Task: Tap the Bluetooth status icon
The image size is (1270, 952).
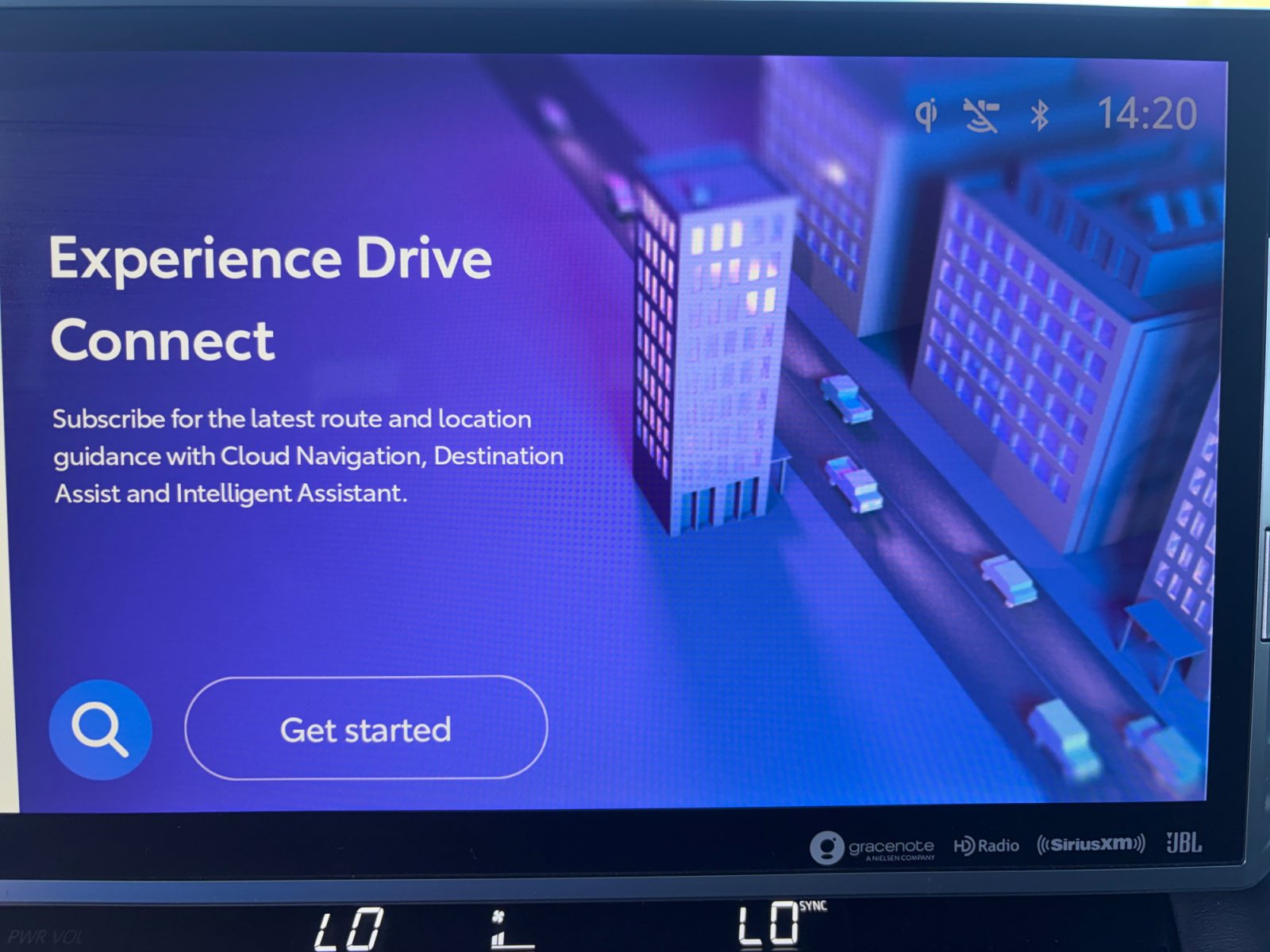Action: click(1039, 116)
